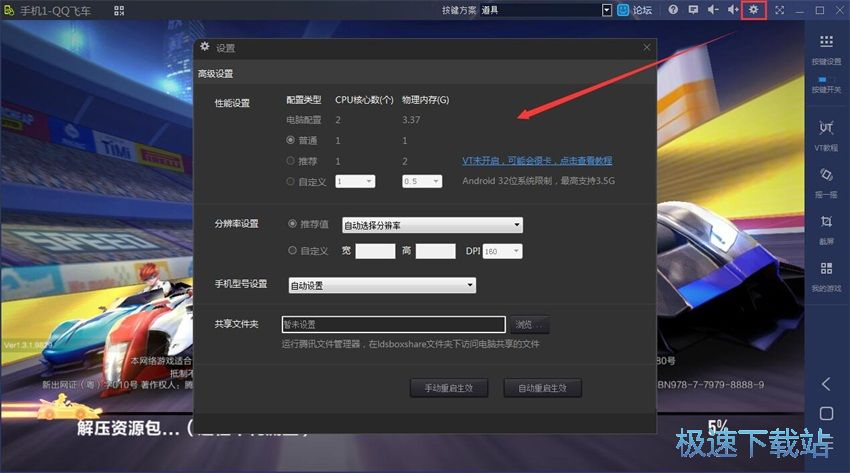Maximize the emulator window
The height and width of the screenshot is (473, 850).
point(820,10)
